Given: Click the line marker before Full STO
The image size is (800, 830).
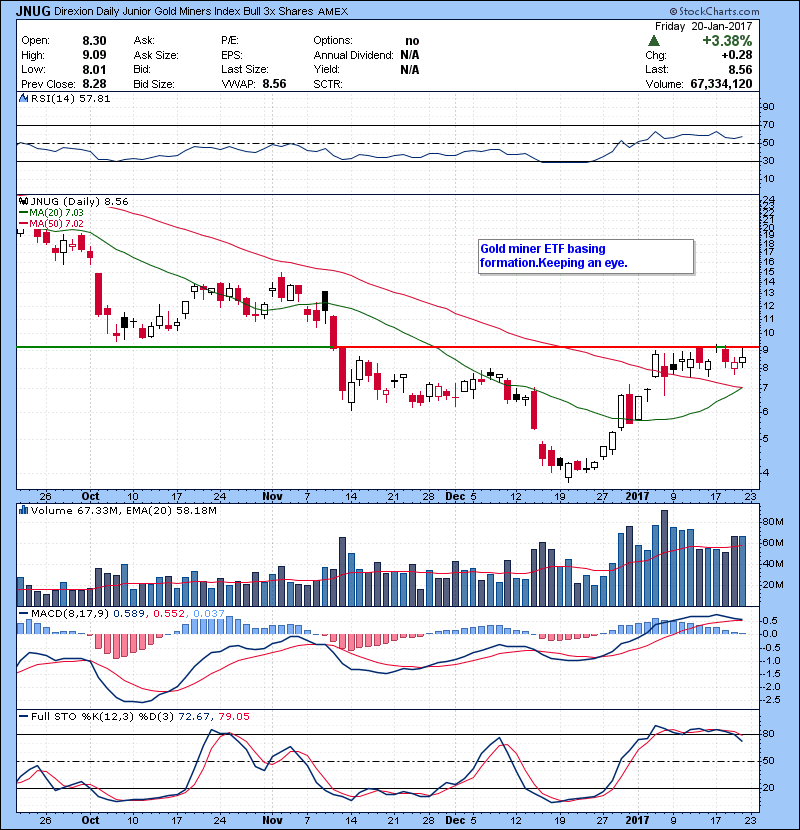Looking at the screenshot, I should (23, 717).
